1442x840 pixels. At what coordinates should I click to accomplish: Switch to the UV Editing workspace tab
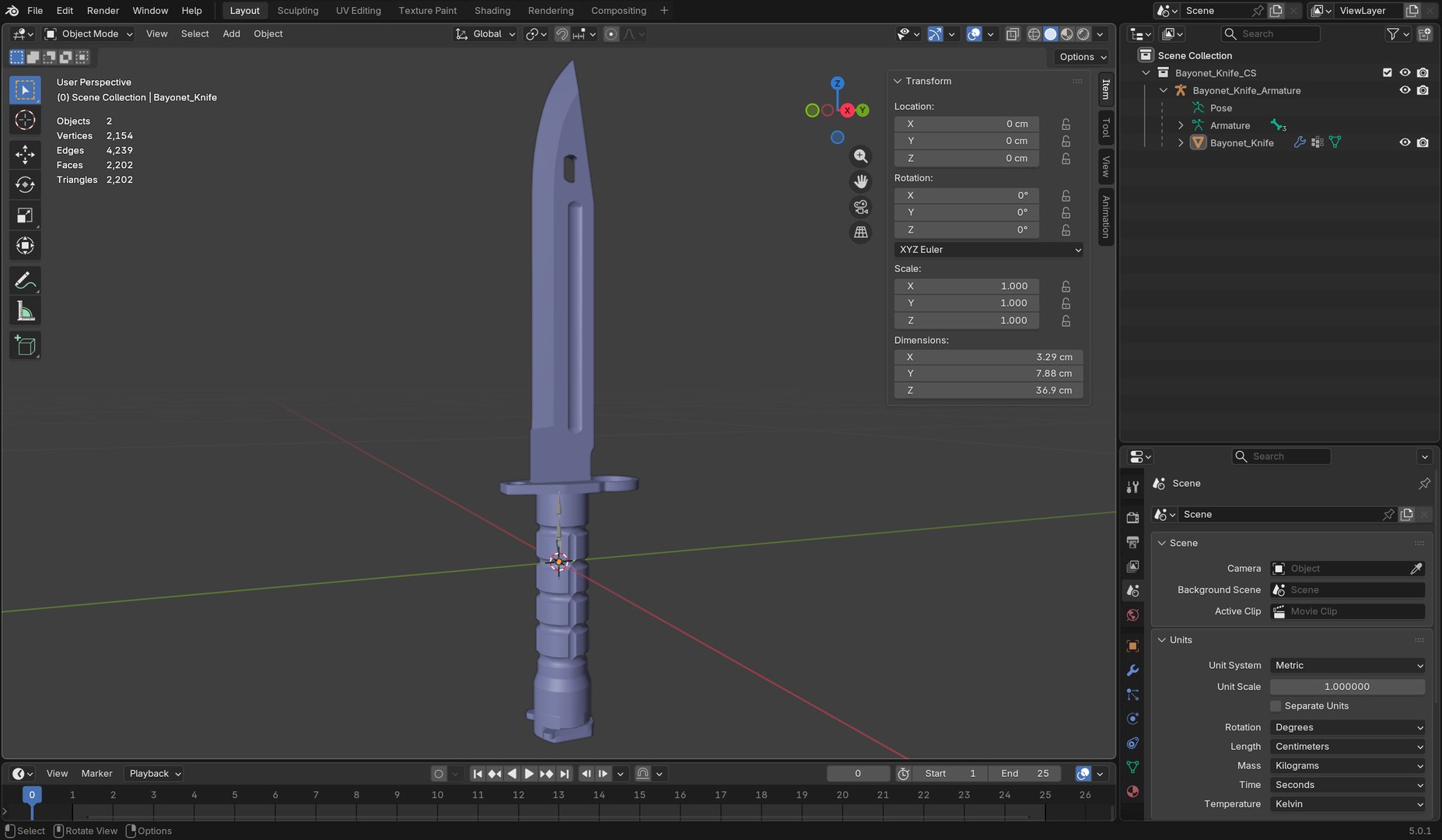(x=359, y=11)
